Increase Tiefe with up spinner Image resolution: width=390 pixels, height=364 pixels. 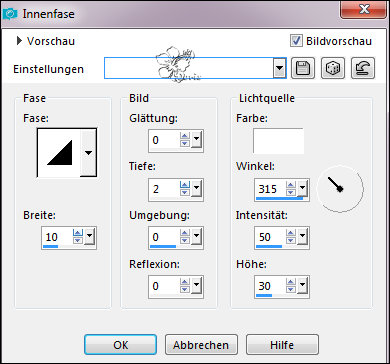pyautogui.click(x=185, y=185)
